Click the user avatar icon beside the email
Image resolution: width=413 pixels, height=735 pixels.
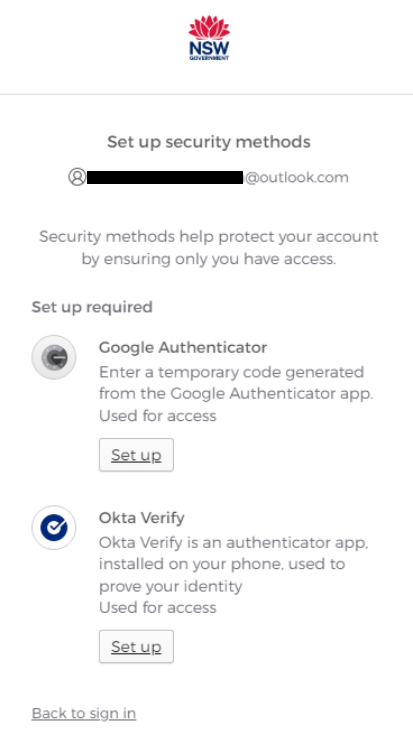[x=77, y=177]
